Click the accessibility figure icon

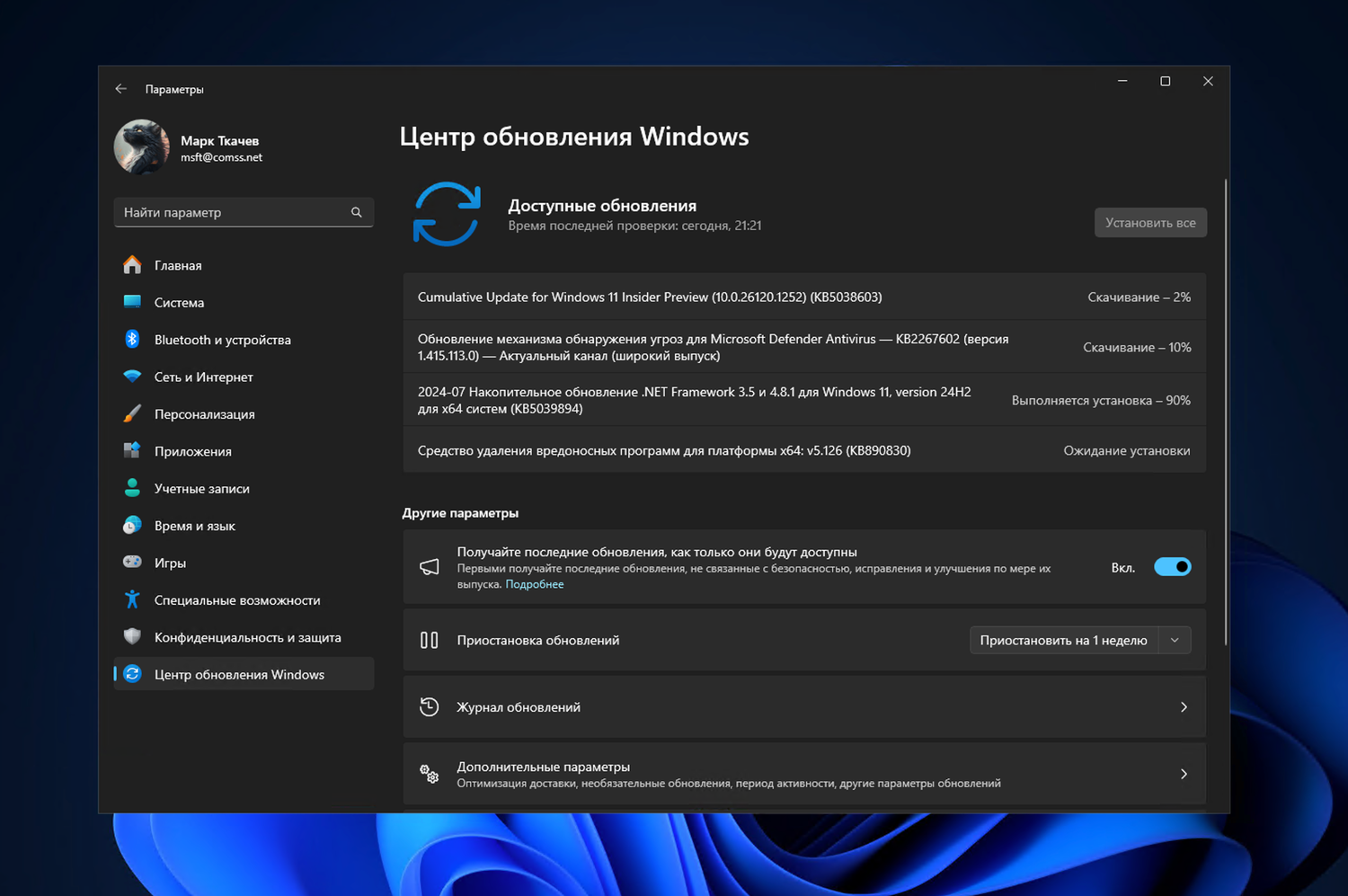pos(132,599)
